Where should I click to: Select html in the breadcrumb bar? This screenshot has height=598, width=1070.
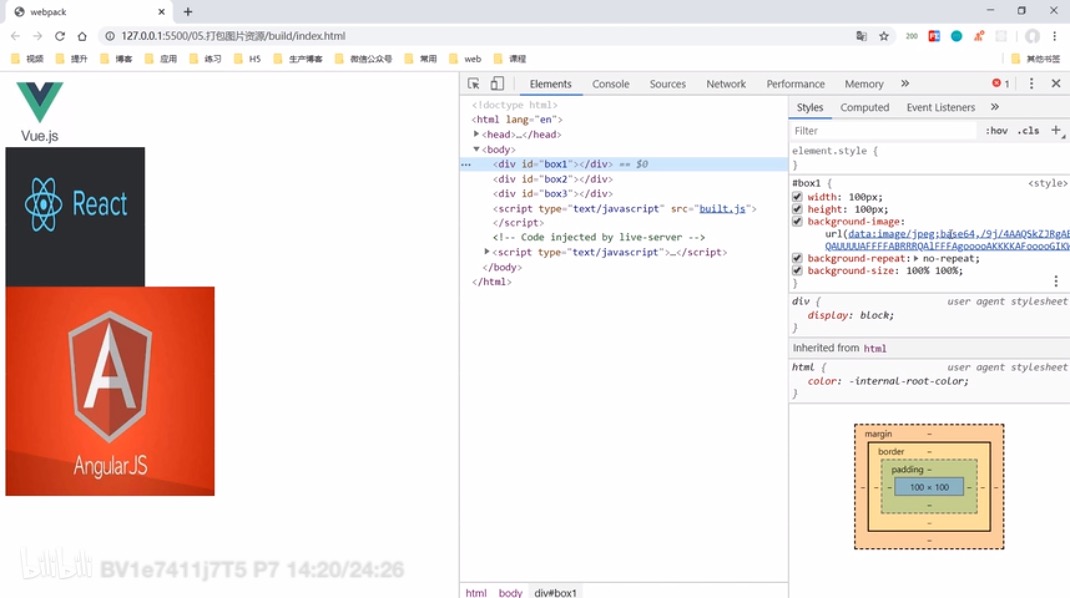[476, 593]
